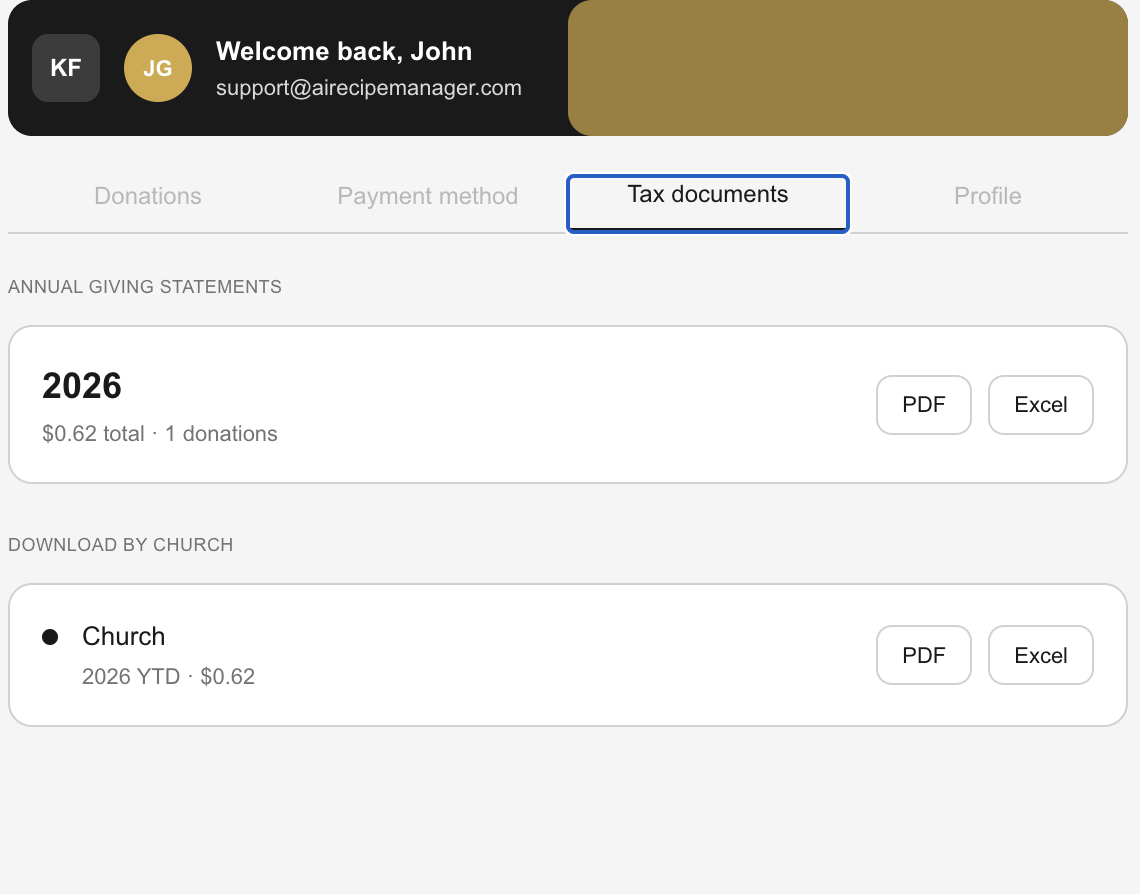Click the "Welcome back, John" heading

[x=344, y=52]
